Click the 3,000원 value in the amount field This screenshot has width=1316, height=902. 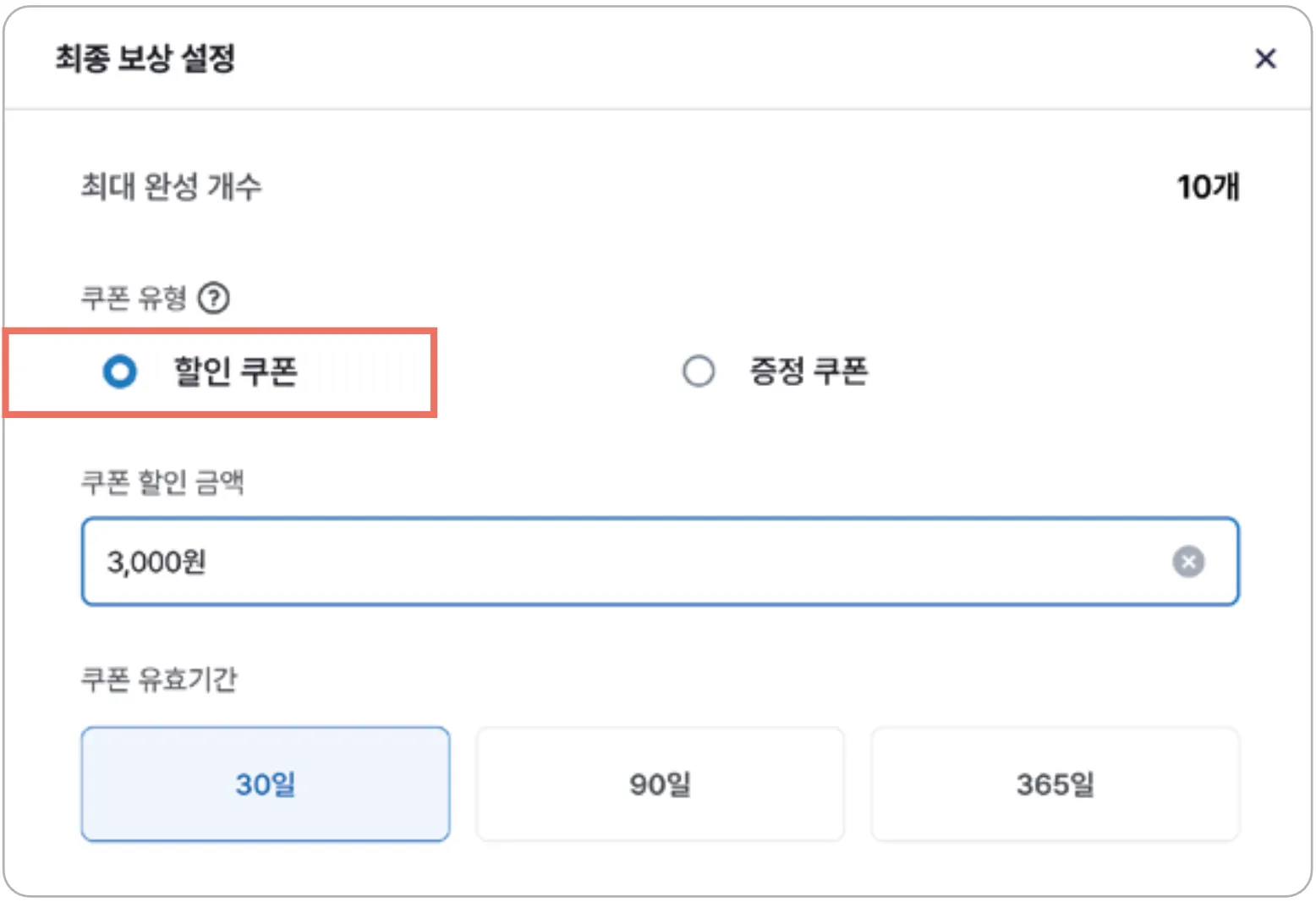(x=156, y=562)
